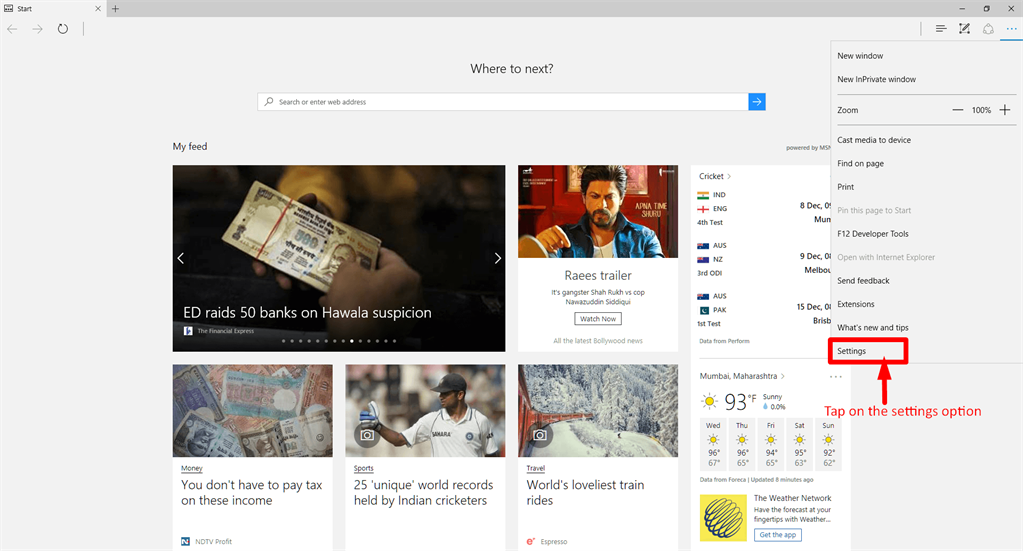Select Cast media to device
The width and height of the screenshot is (1023, 551).
point(874,140)
